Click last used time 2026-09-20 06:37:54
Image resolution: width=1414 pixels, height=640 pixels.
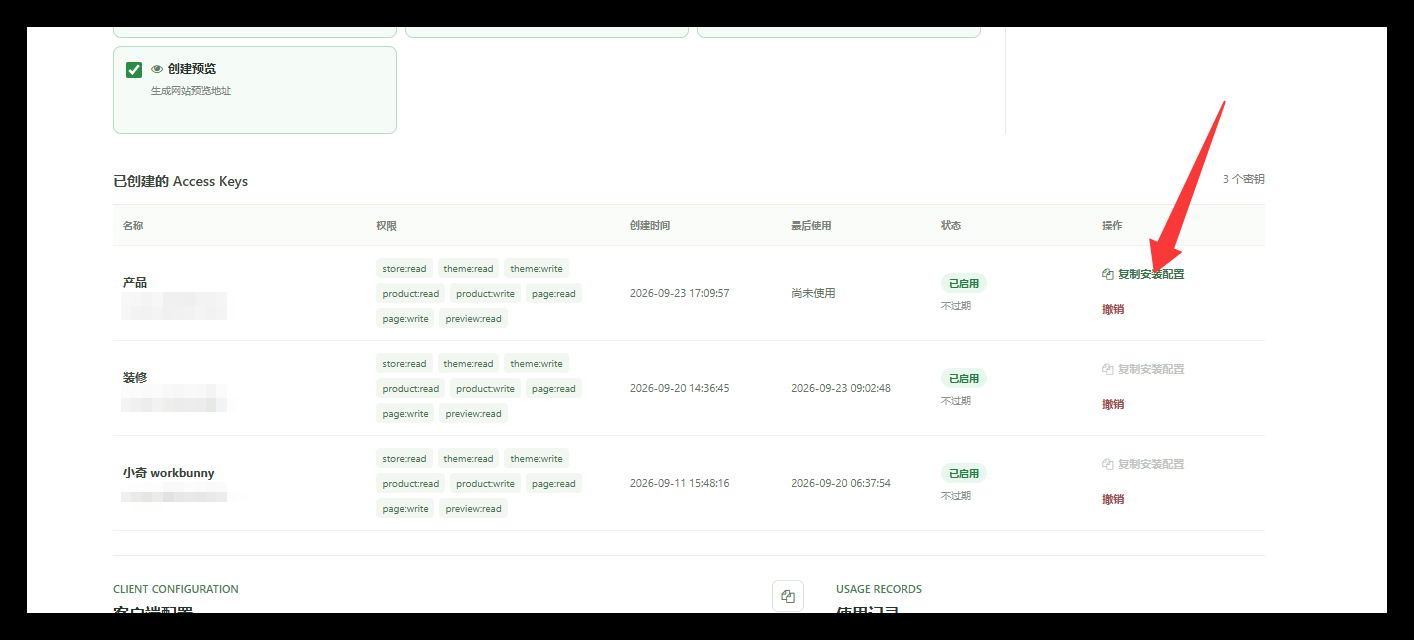tap(841, 483)
